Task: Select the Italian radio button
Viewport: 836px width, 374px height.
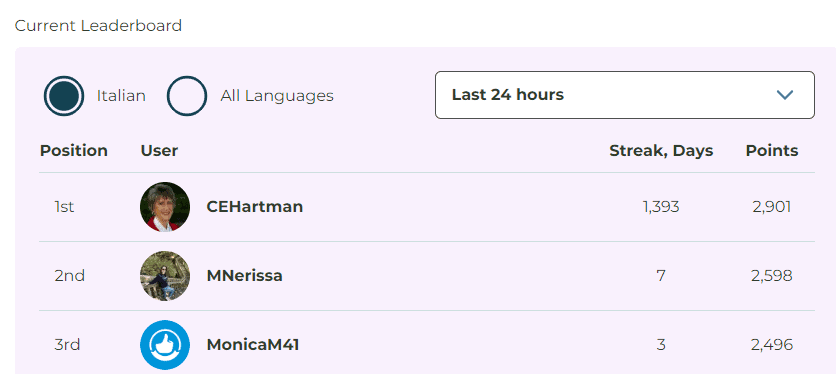Action: coord(64,96)
